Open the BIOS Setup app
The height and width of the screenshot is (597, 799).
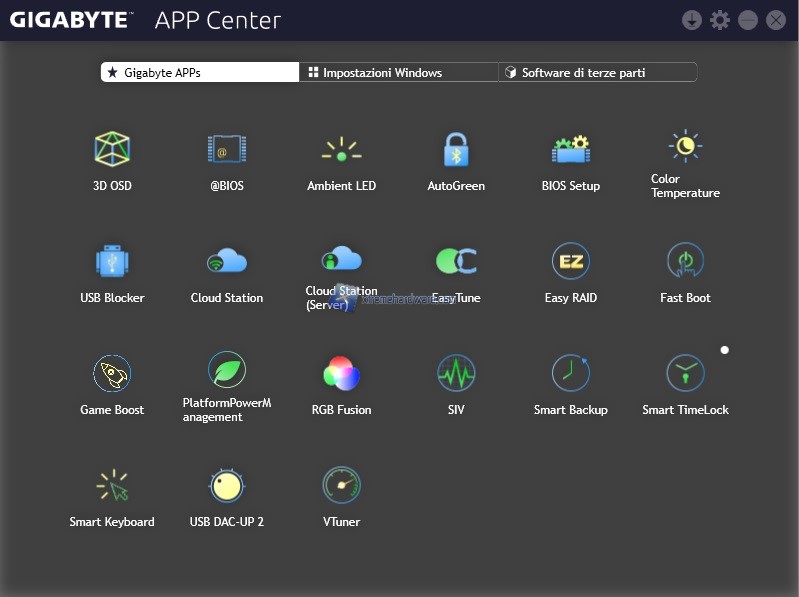(570, 150)
